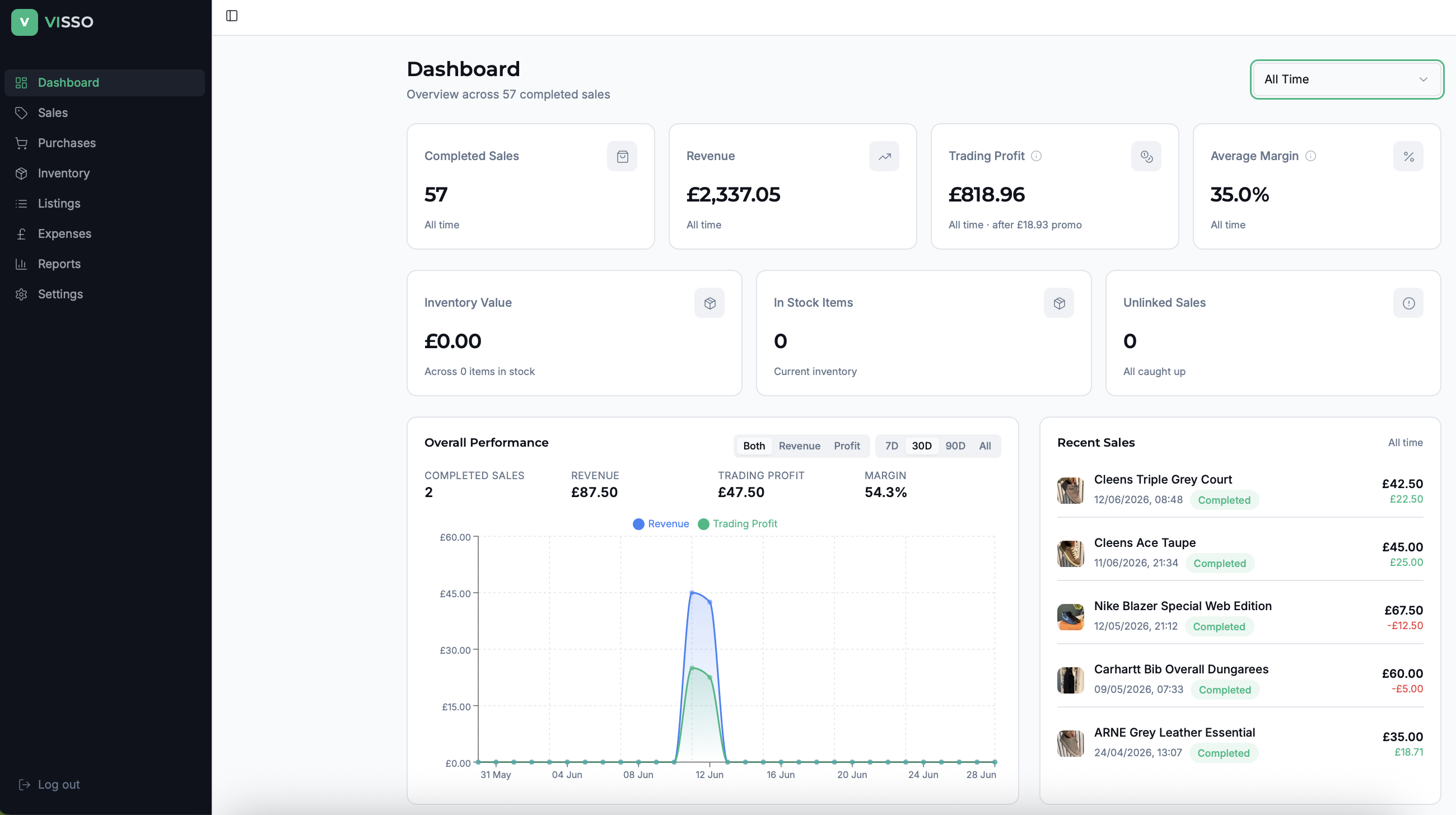Open the Inventory menu item

[x=105, y=174]
